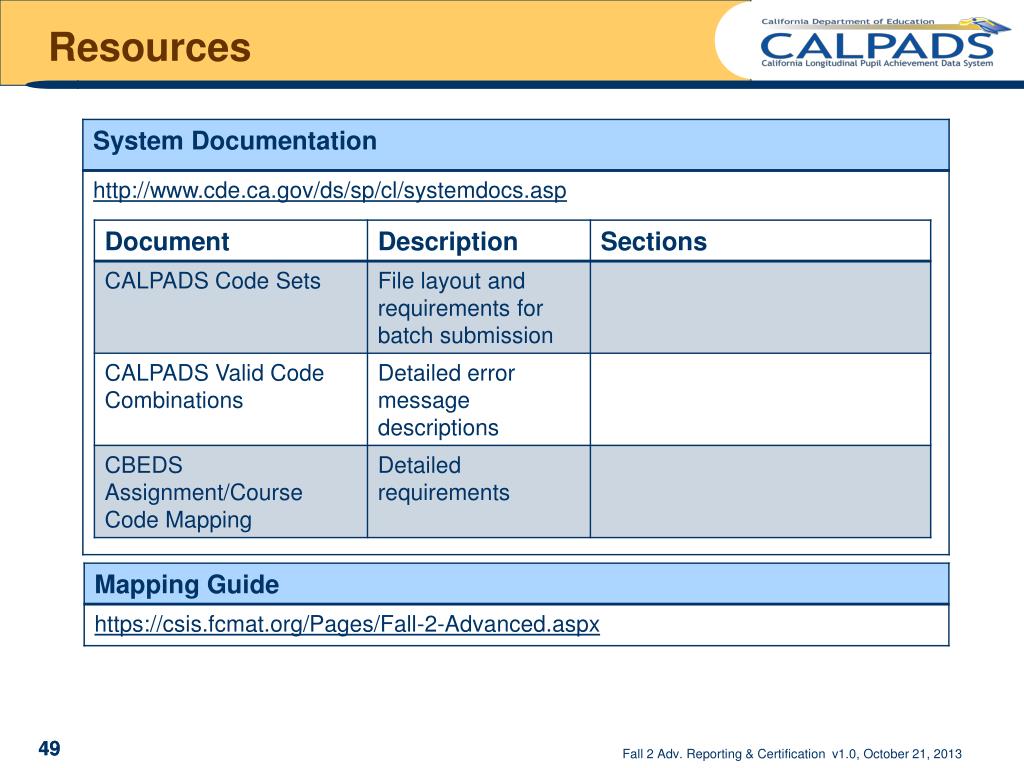
Task: Select 'File layout and requirements' description cell
Action: 479,308
